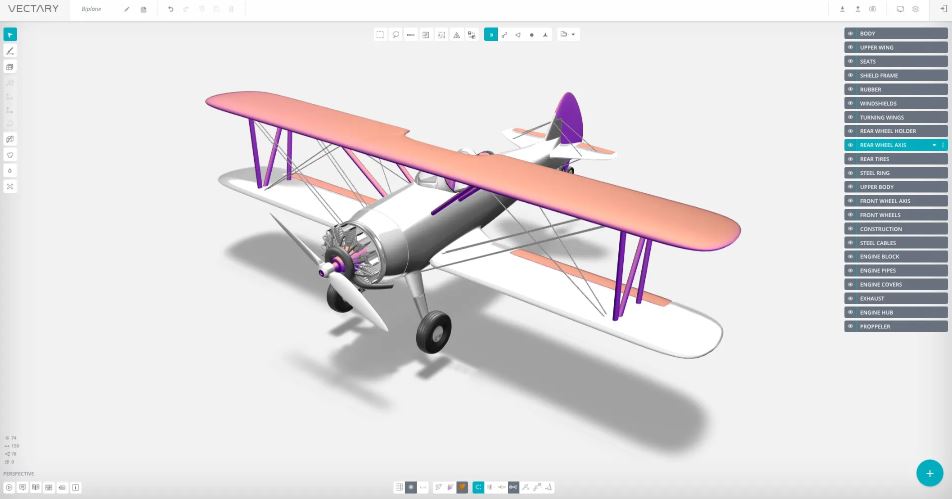Image resolution: width=952 pixels, height=499 pixels.
Task: Click the crossed-arrows icon at bottom of left toolbar
Action: point(10,186)
